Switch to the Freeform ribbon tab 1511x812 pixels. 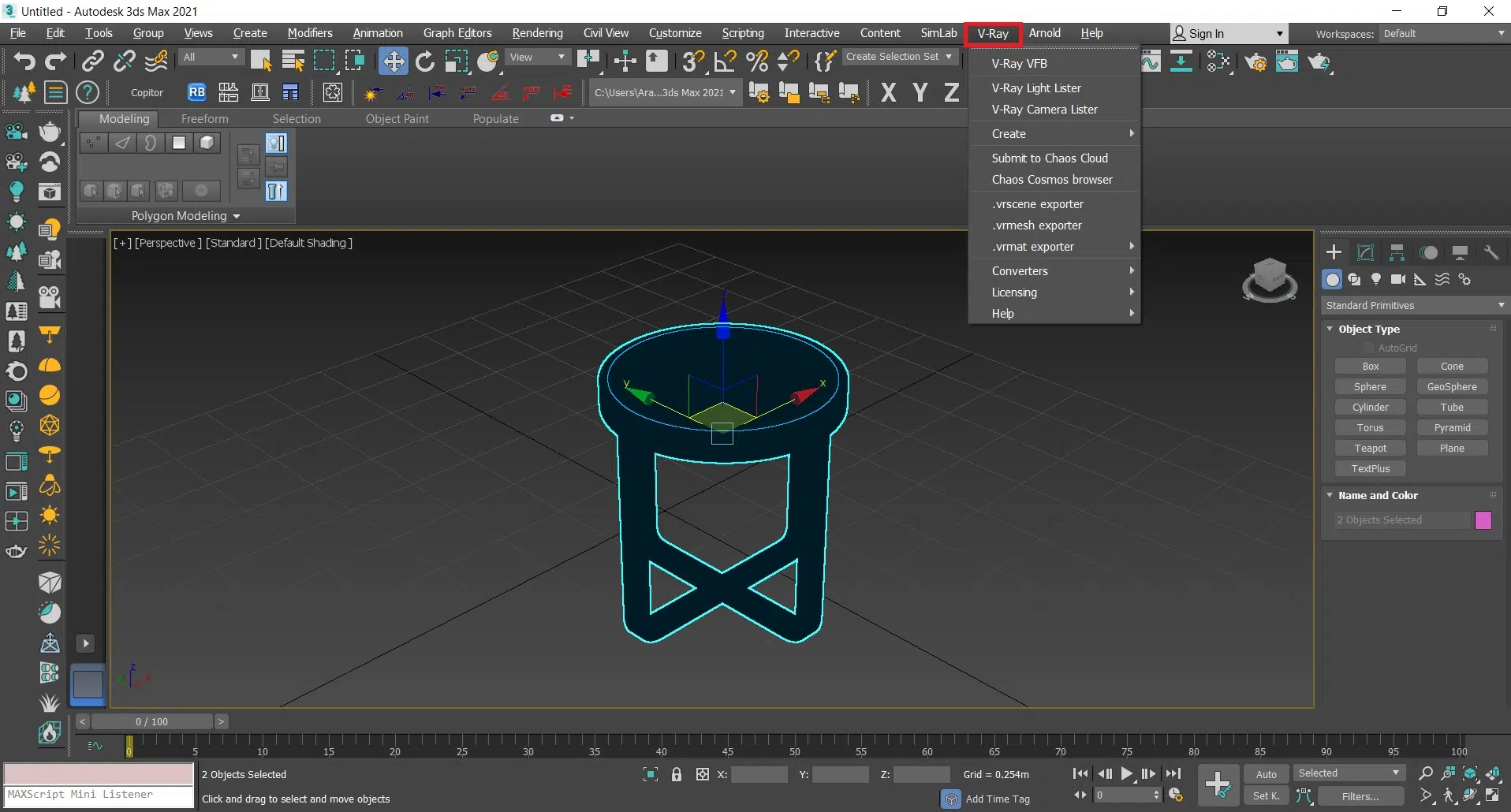(204, 119)
